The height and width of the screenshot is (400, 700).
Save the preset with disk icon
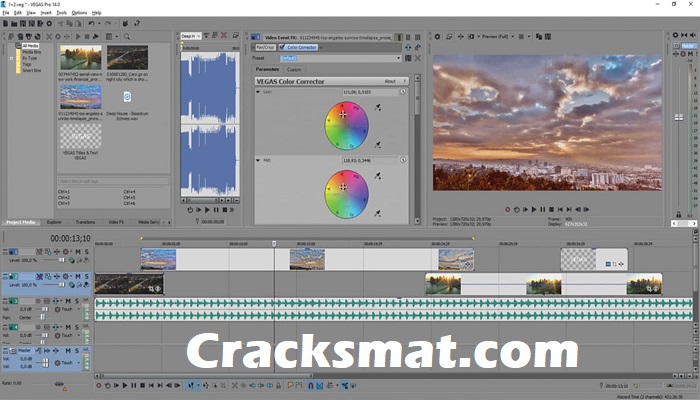tap(408, 58)
